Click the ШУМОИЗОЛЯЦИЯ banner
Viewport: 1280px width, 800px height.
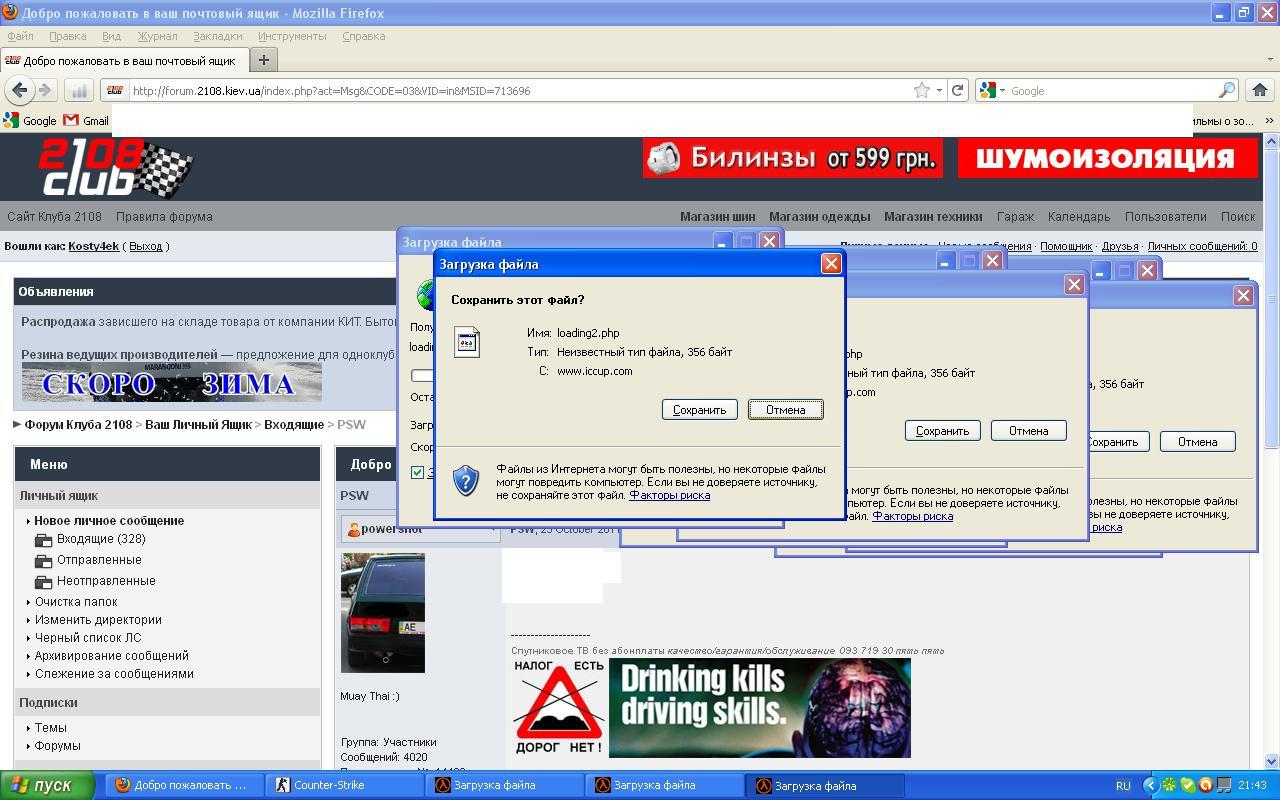coord(1107,158)
